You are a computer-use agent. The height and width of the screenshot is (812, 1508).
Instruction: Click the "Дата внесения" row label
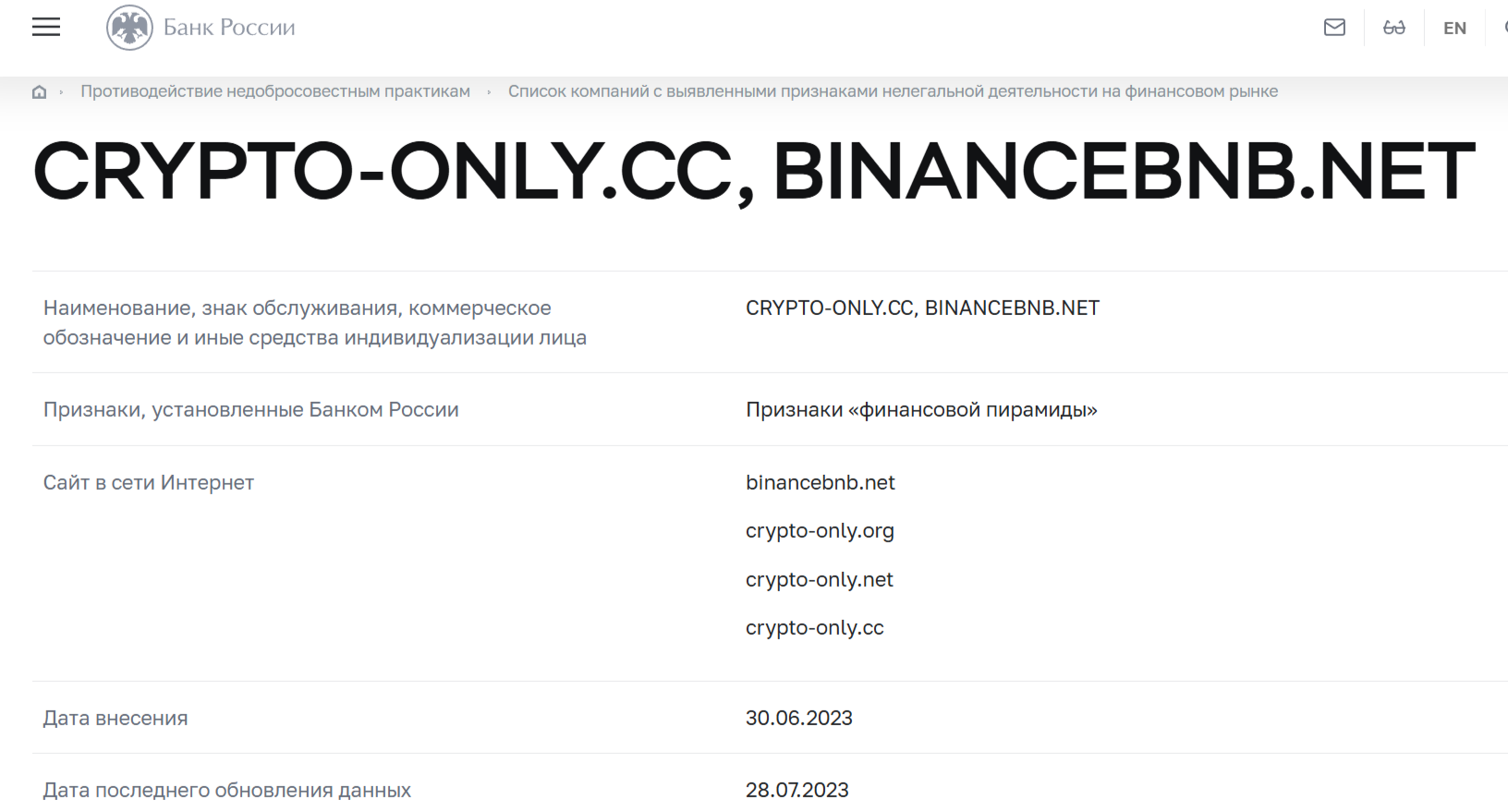(x=116, y=718)
